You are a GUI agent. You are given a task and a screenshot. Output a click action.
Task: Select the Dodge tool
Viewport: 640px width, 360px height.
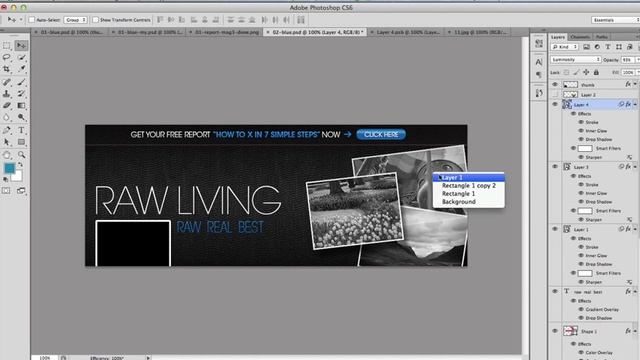coord(21,118)
